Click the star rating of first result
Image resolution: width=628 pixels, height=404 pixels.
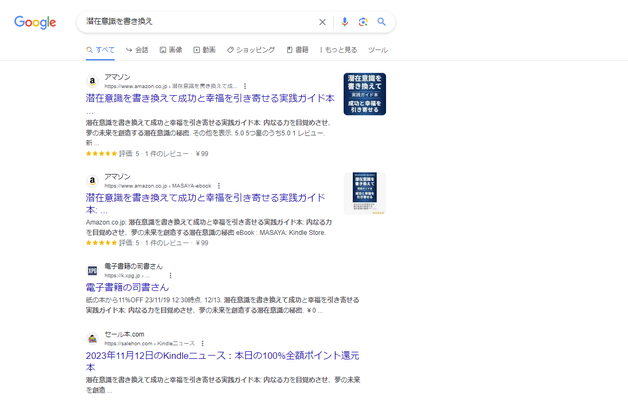click(x=101, y=154)
